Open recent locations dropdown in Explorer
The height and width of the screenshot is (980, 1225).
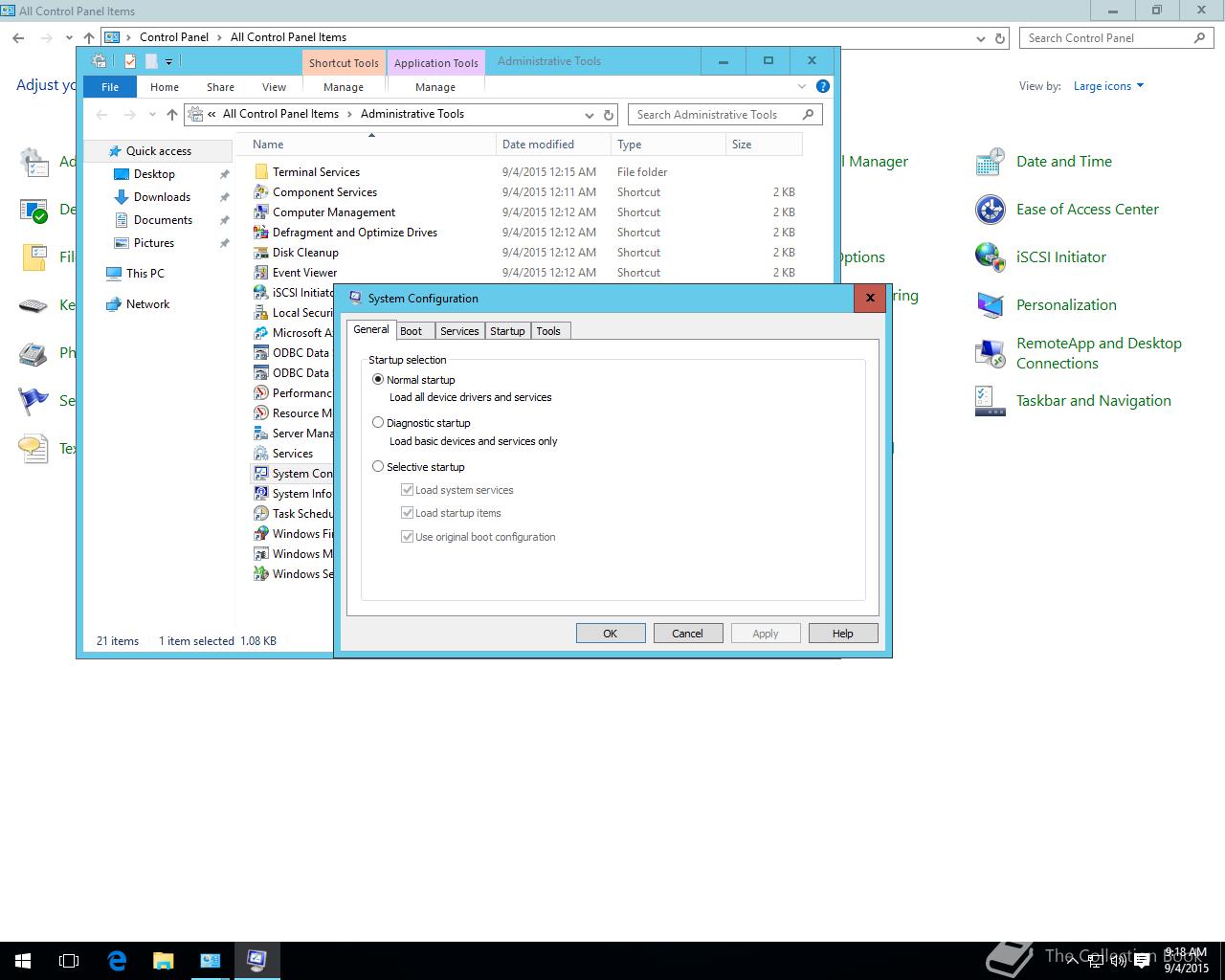pyautogui.click(x=152, y=115)
